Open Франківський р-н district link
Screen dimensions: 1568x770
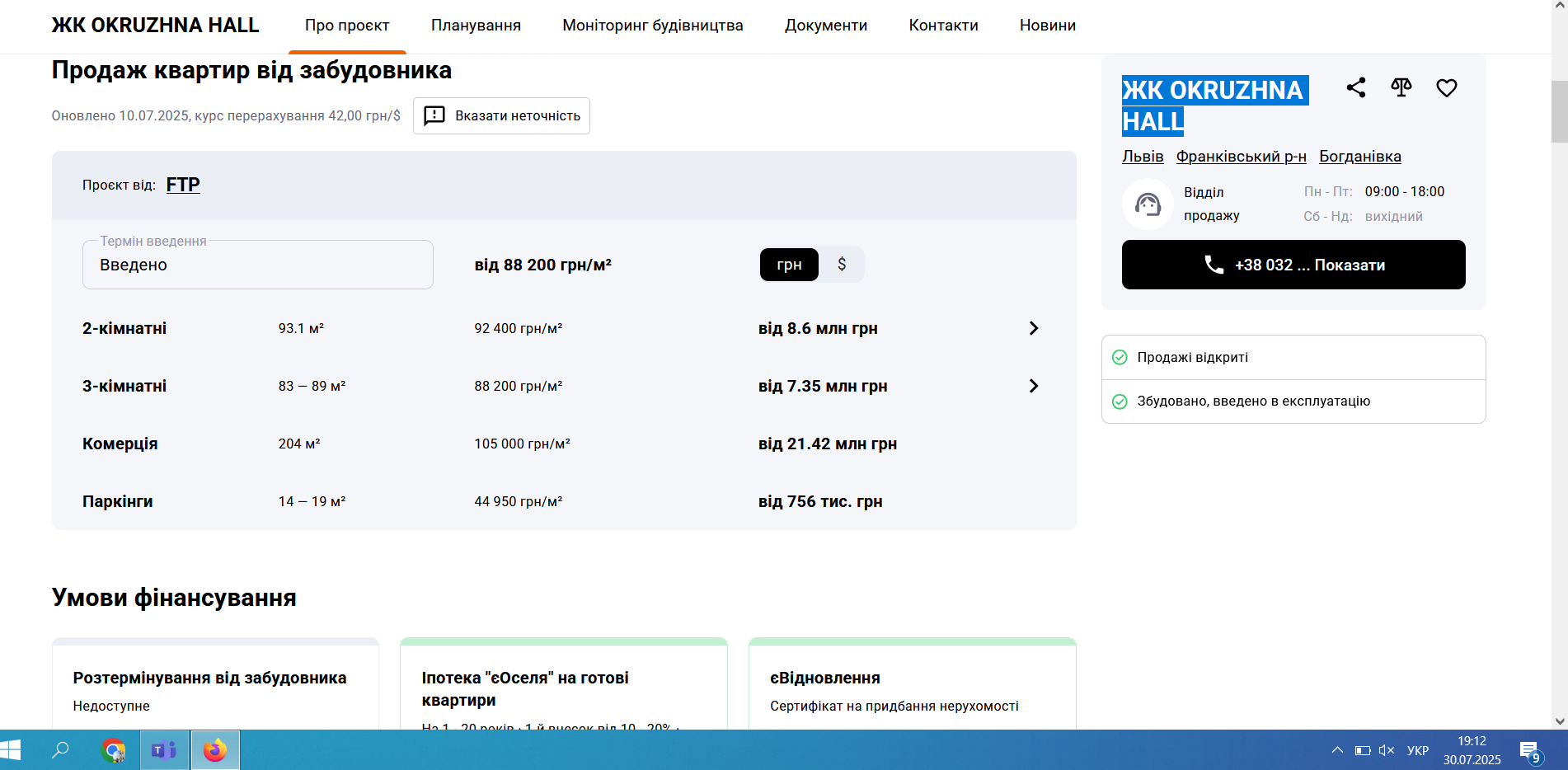[1241, 157]
